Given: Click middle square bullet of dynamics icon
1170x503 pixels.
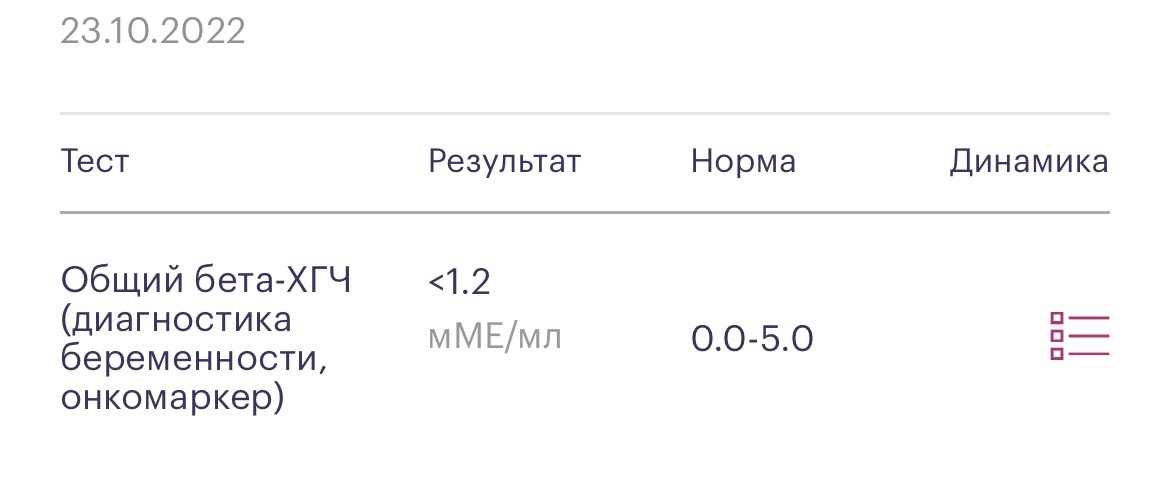Looking at the screenshot, I should (x=1057, y=336).
